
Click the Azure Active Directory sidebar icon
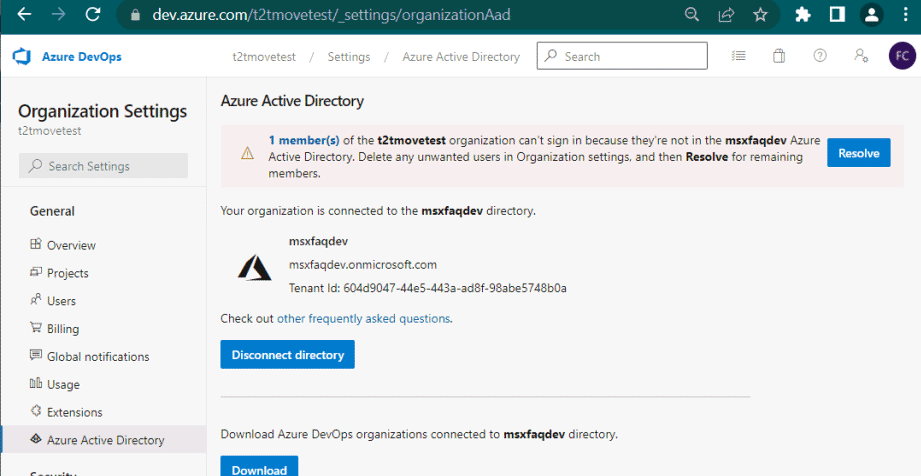pyautogui.click(x=36, y=439)
